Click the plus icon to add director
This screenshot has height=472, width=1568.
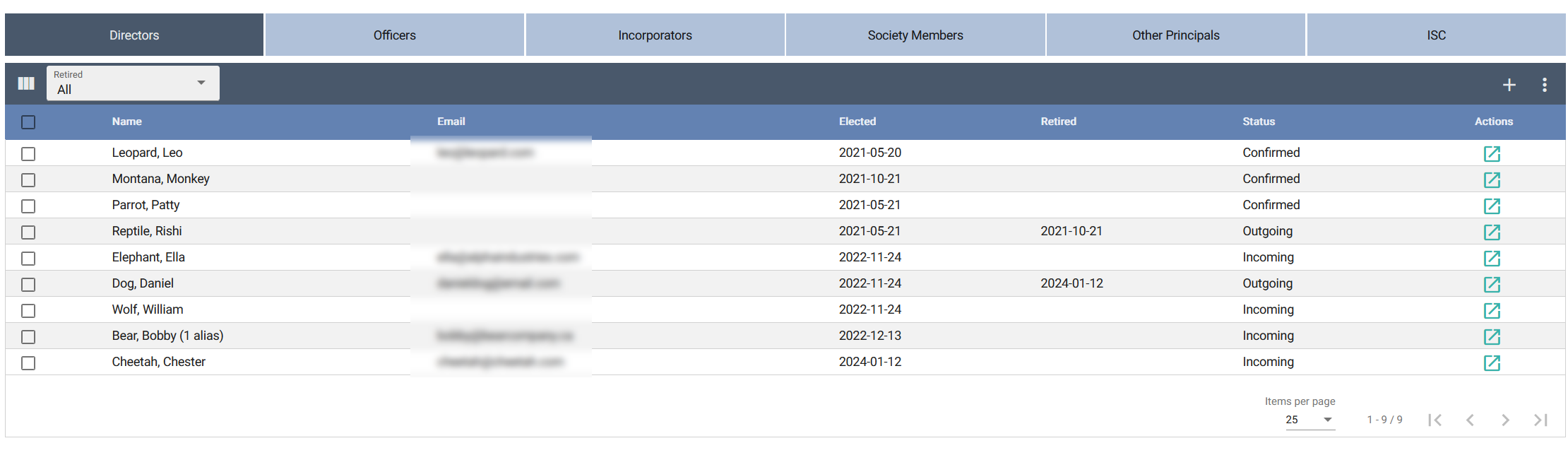click(1509, 85)
